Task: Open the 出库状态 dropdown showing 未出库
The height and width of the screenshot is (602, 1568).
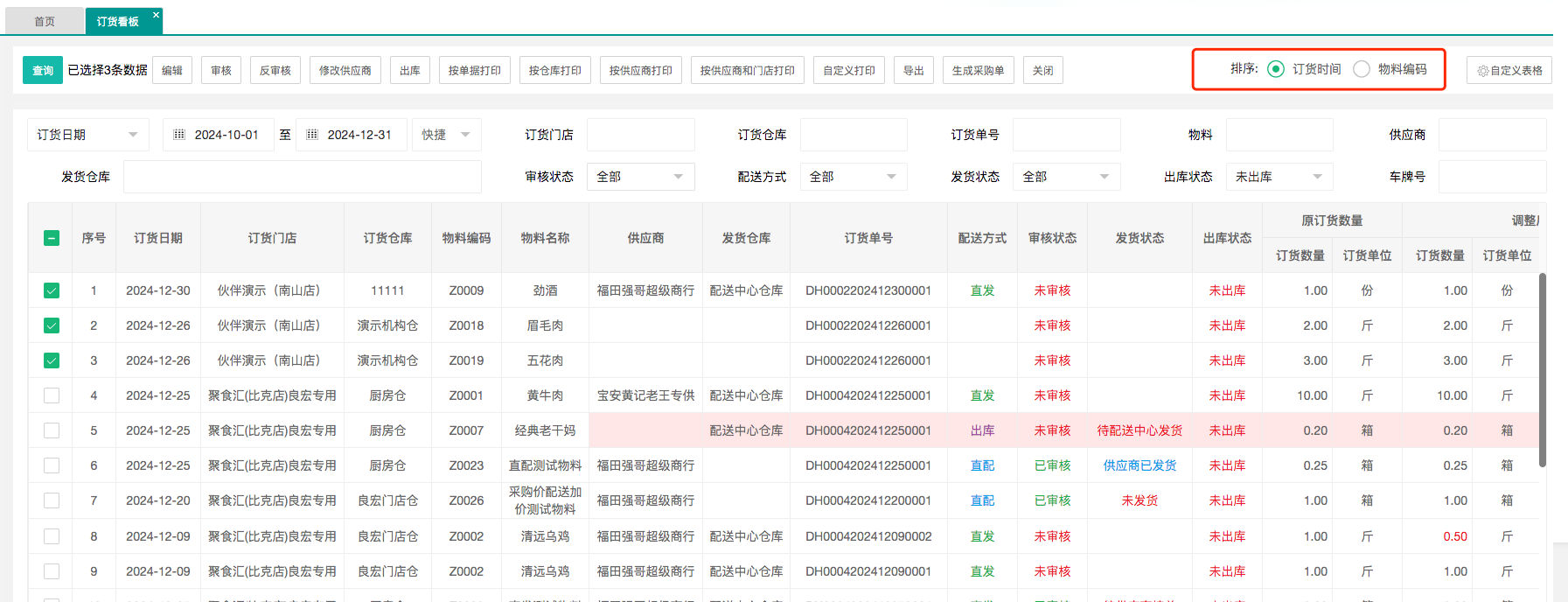Action: pyautogui.click(x=1279, y=177)
